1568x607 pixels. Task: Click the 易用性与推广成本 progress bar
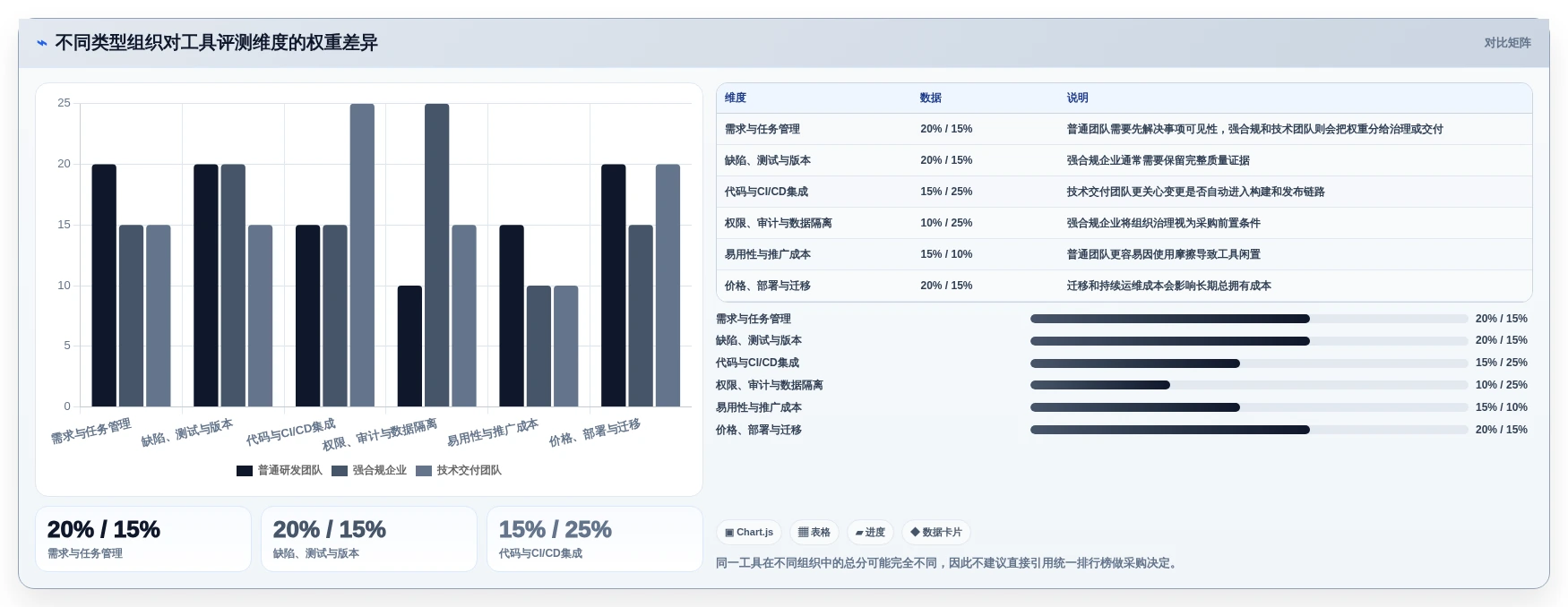[x=1248, y=407]
